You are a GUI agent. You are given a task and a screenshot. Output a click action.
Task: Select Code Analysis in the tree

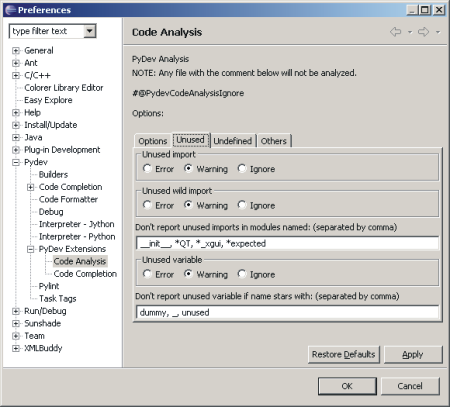pos(80,261)
